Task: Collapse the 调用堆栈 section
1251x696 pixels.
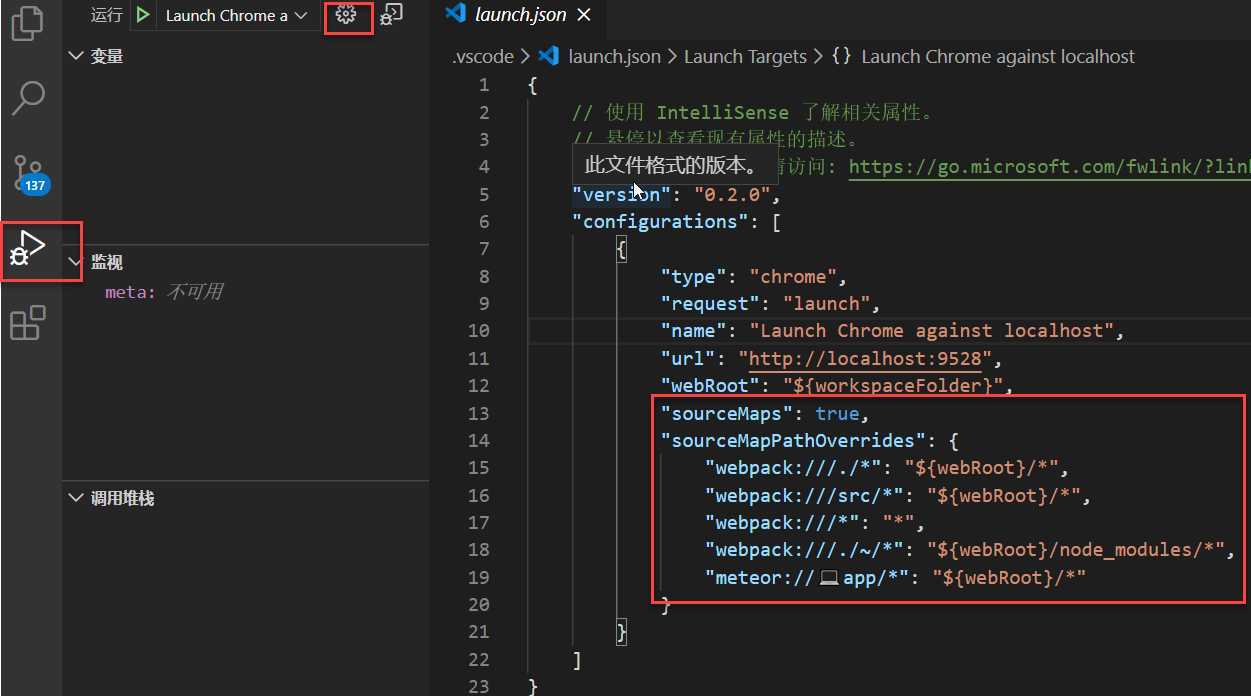Action: point(76,498)
